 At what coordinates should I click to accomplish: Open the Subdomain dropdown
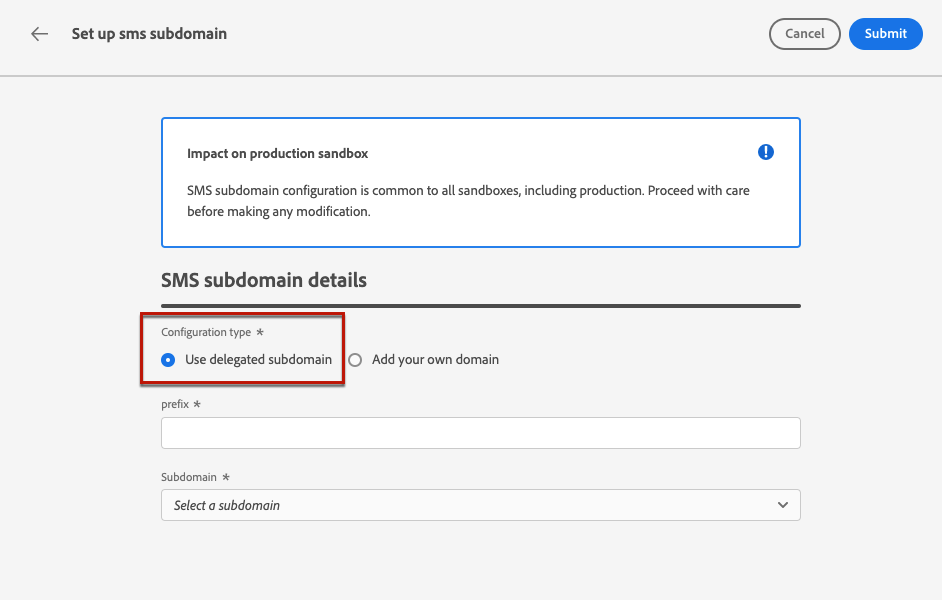[480, 505]
